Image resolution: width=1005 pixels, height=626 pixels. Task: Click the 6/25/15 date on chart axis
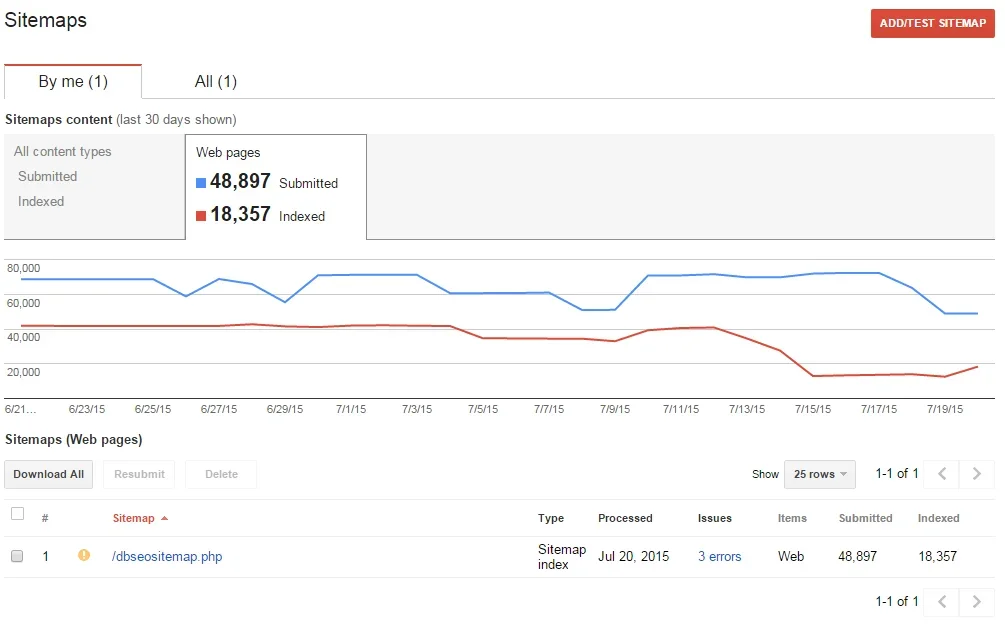(153, 409)
